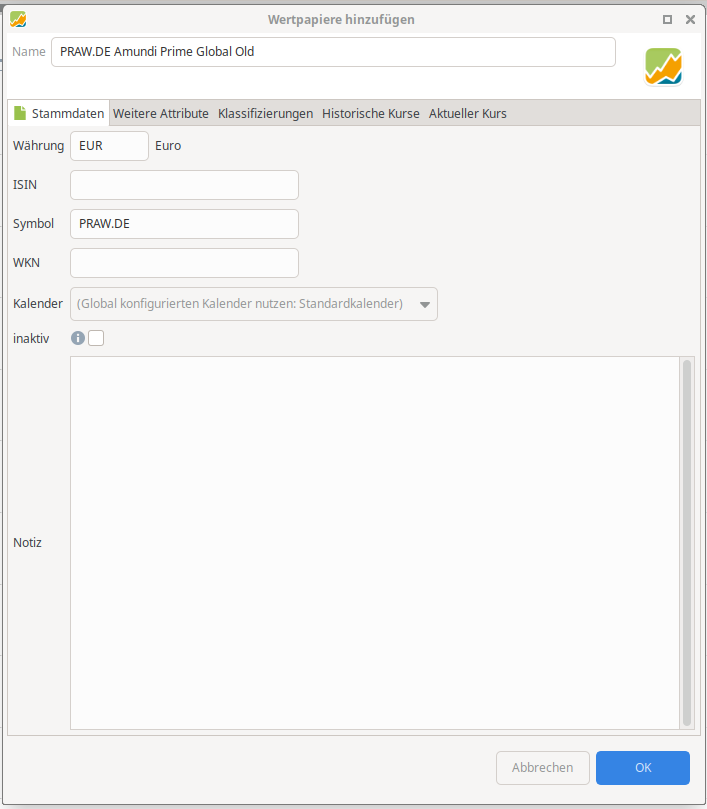Focus the ISIN input field
The width and height of the screenshot is (707, 809).
(x=184, y=185)
